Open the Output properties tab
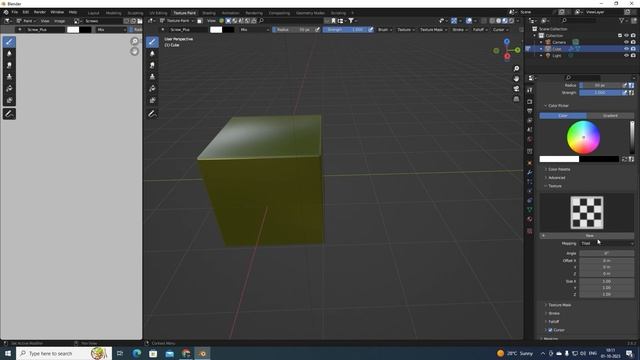 pos(529,111)
